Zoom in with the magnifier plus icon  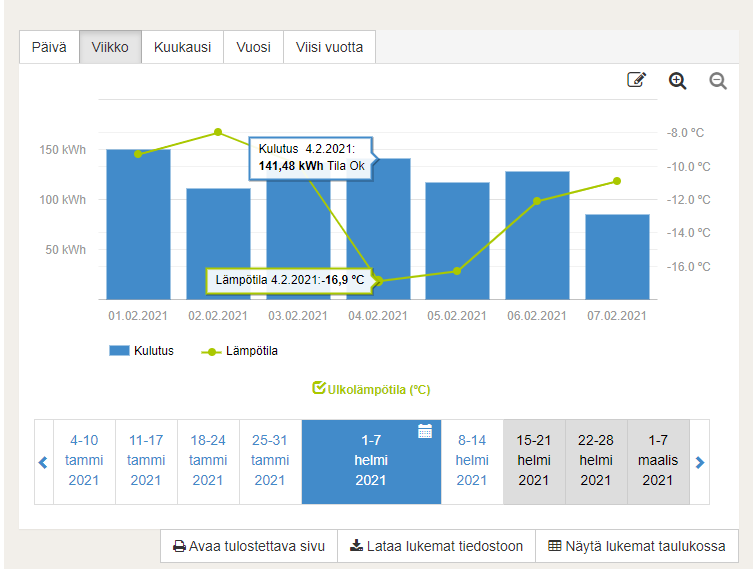pos(678,81)
